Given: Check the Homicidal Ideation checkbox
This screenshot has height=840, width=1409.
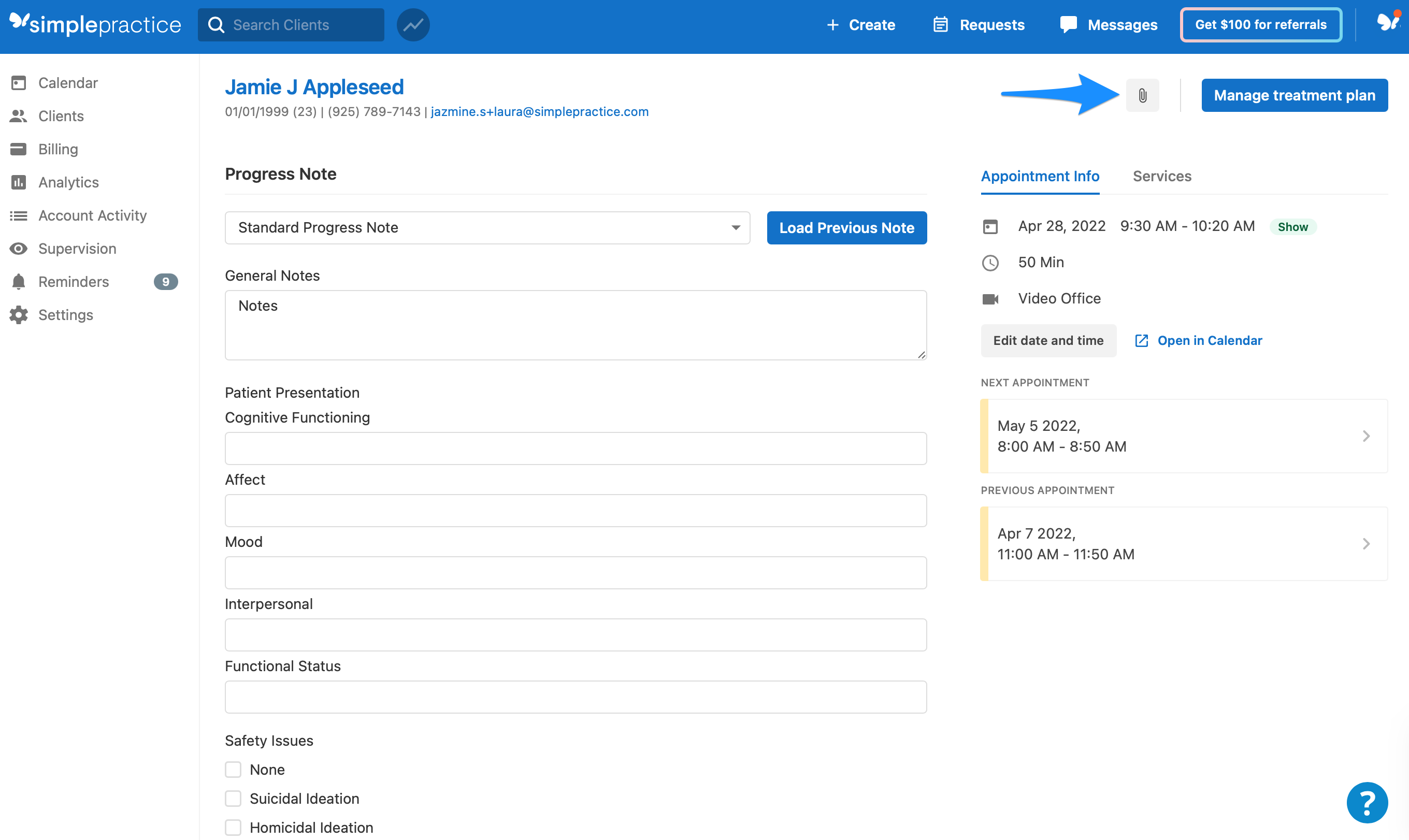Looking at the screenshot, I should click(233, 827).
